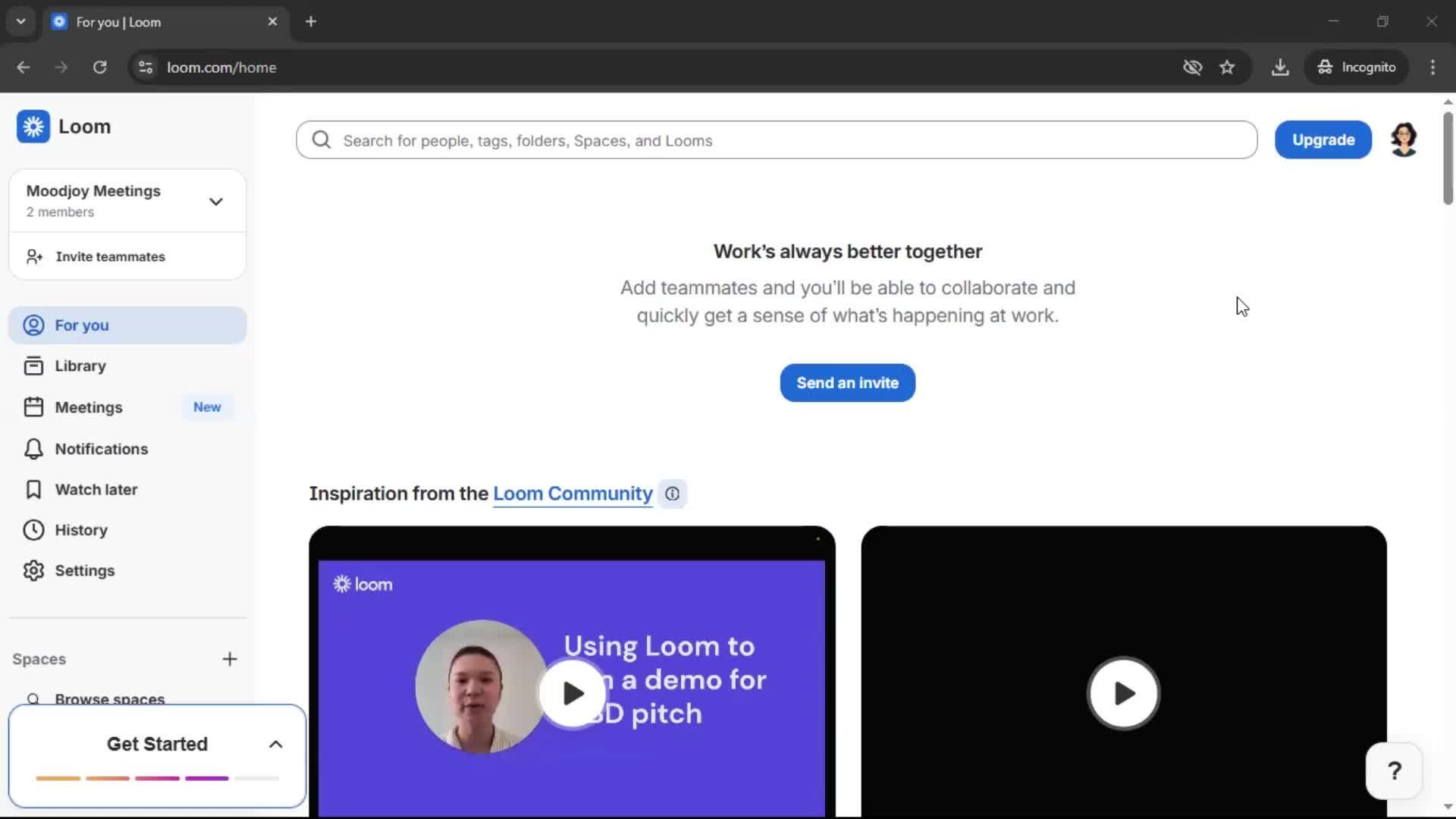Bookmark this page with star icon
Screen dimensions: 1456x819
click(x=1227, y=67)
